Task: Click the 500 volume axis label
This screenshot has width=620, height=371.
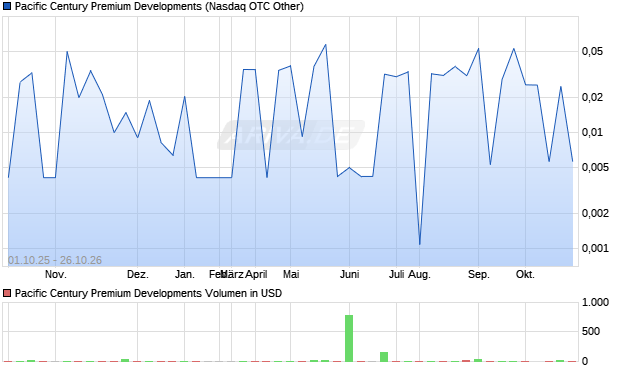Action: click(591, 331)
